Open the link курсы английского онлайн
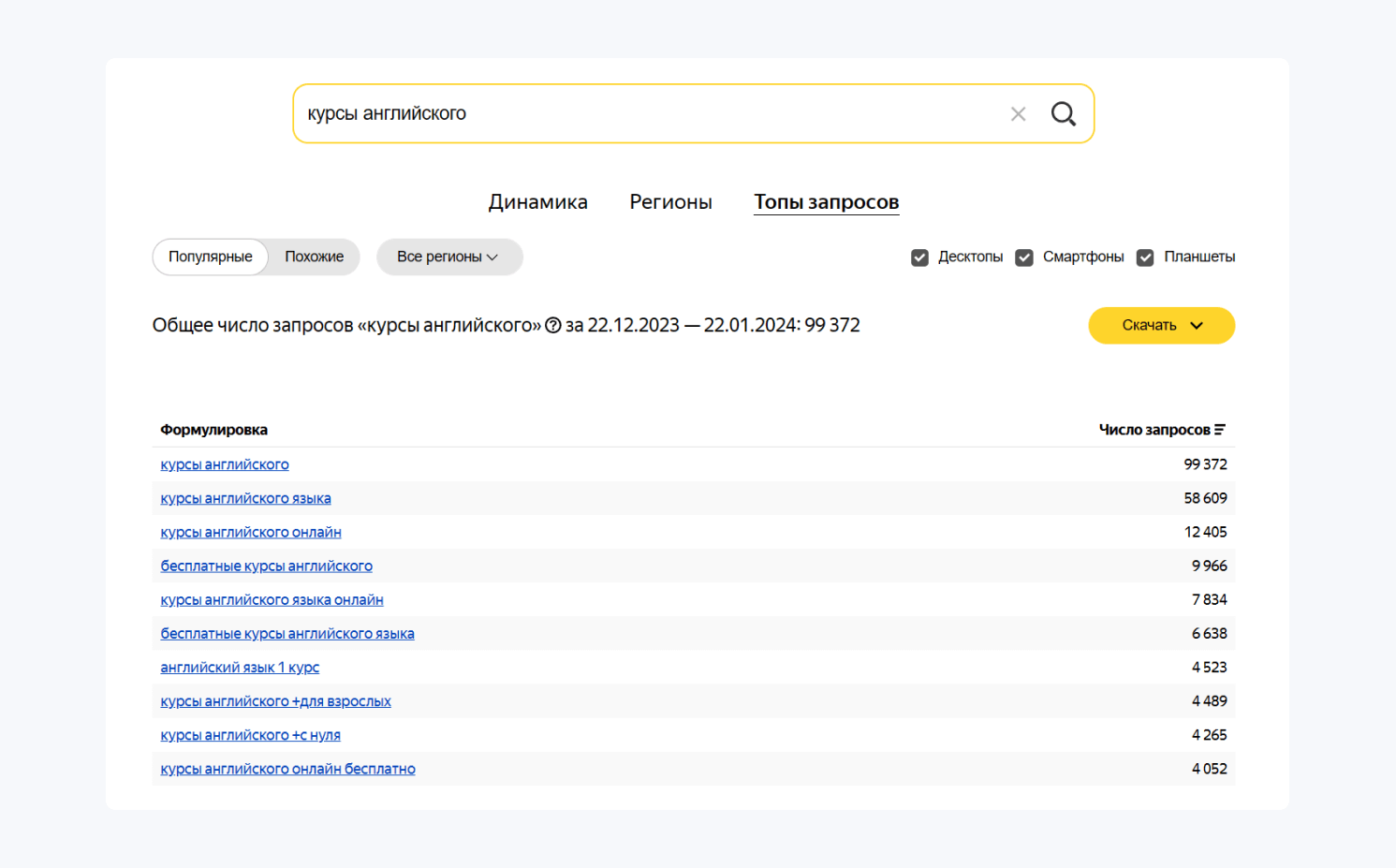The height and width of the screenshot is (868, 1396). pos(251,532)
